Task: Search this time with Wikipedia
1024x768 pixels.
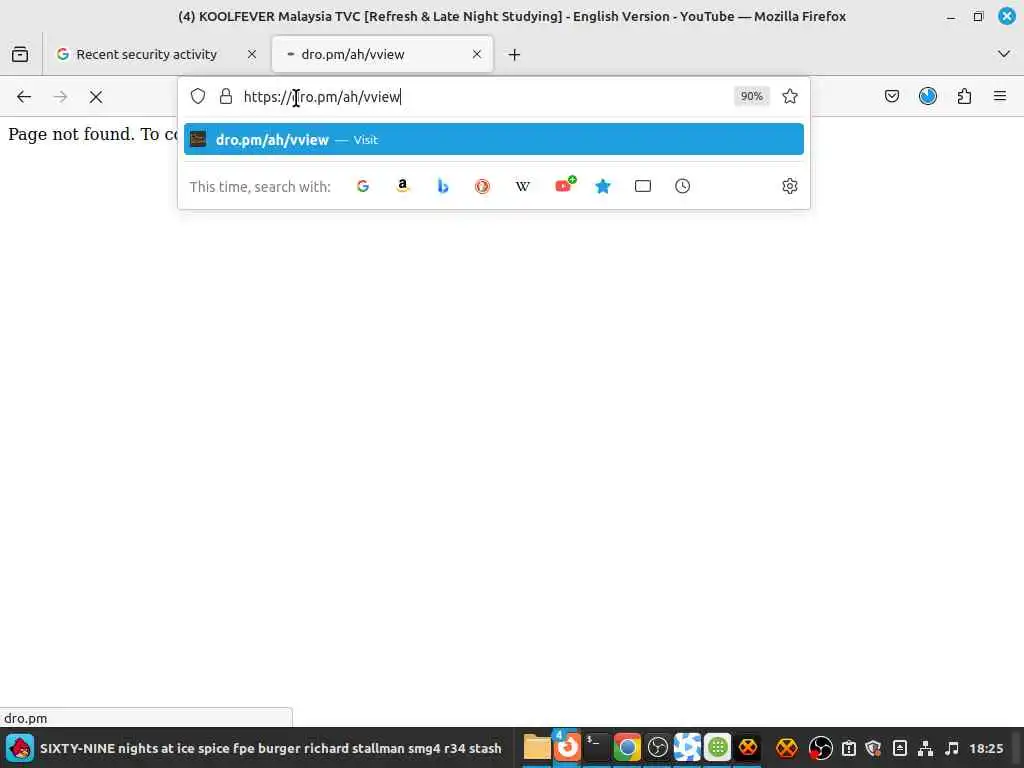Action: pyautogui.click(x=522, y=186)
